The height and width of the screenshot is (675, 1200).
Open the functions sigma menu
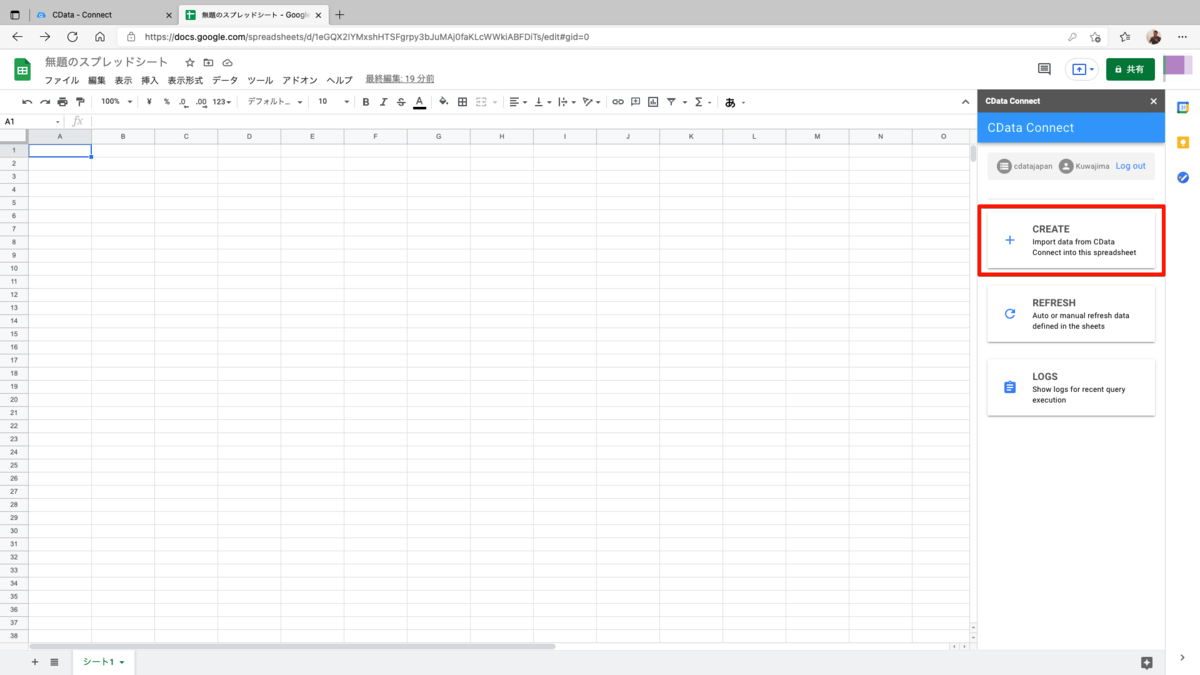click(x=701, y=102)
